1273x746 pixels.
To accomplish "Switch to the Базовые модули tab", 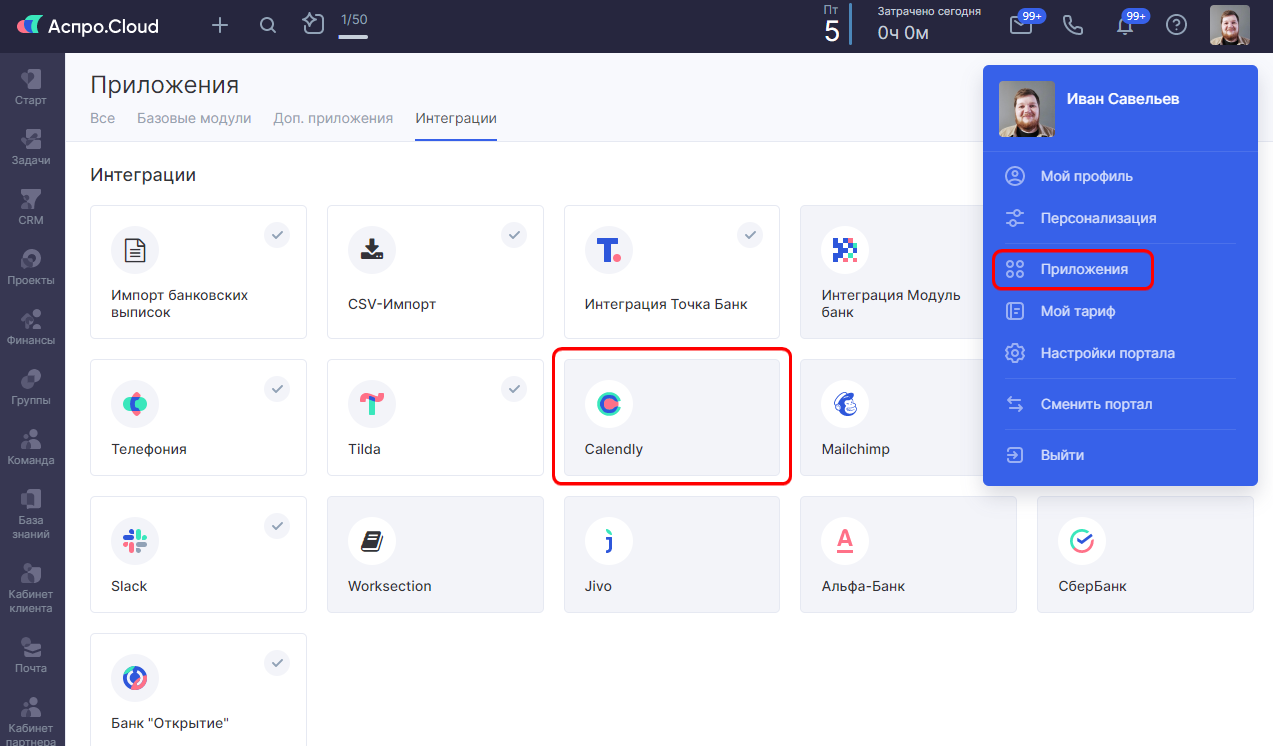I will point(194,118).
